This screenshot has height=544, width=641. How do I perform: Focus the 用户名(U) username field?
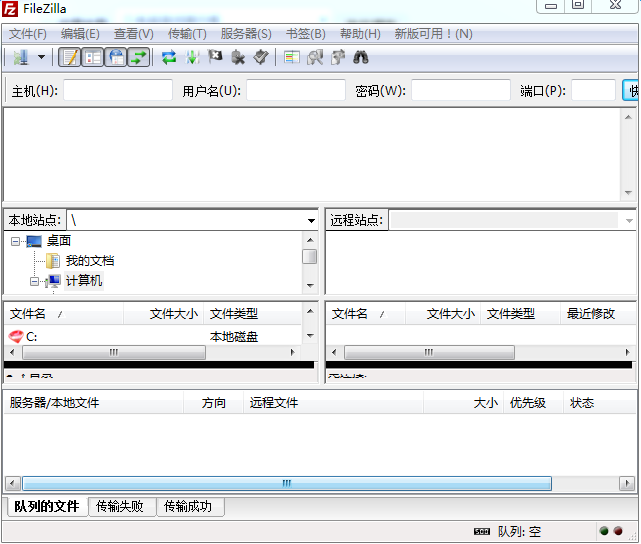296,90
